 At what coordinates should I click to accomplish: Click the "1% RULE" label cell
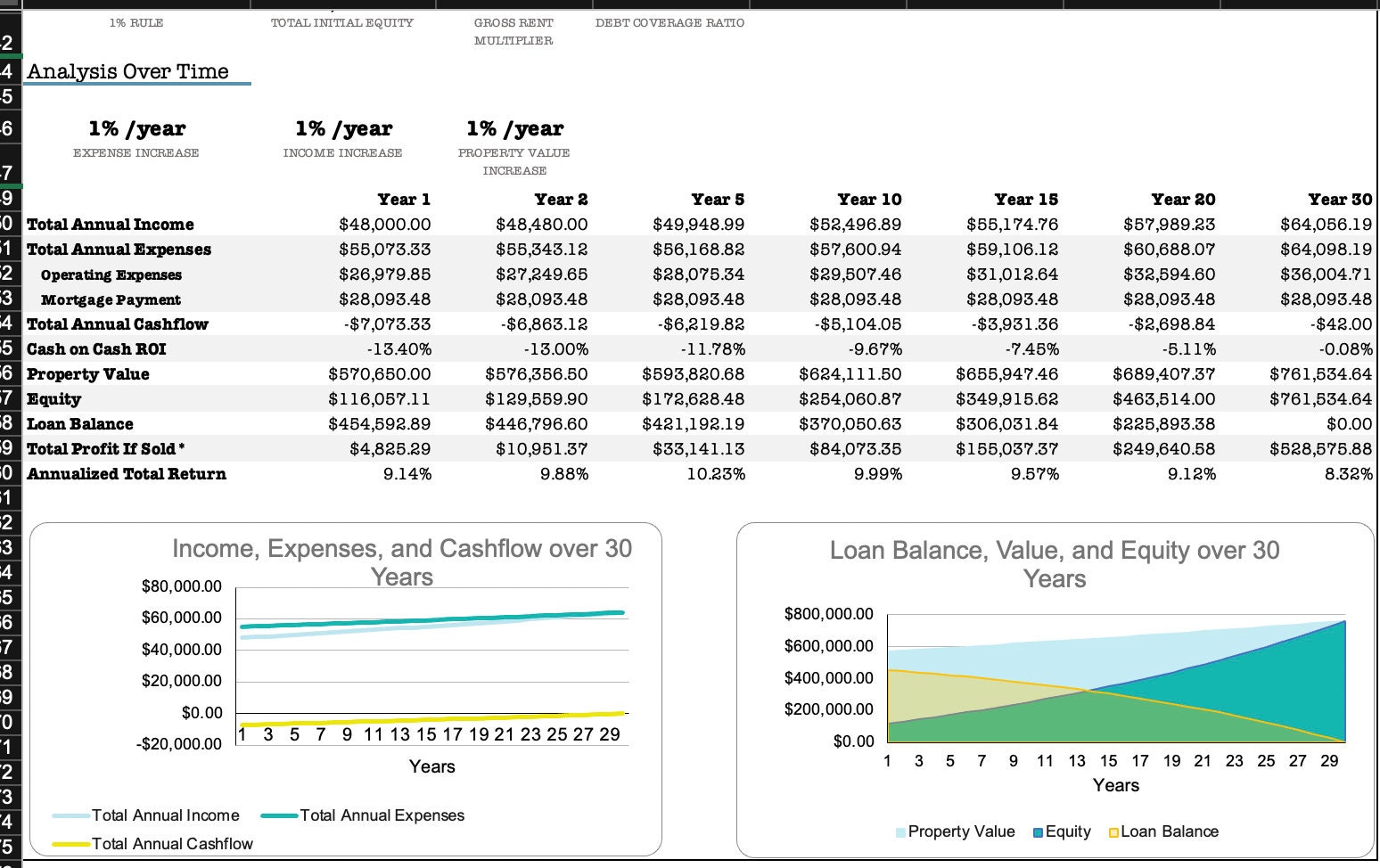136,23
